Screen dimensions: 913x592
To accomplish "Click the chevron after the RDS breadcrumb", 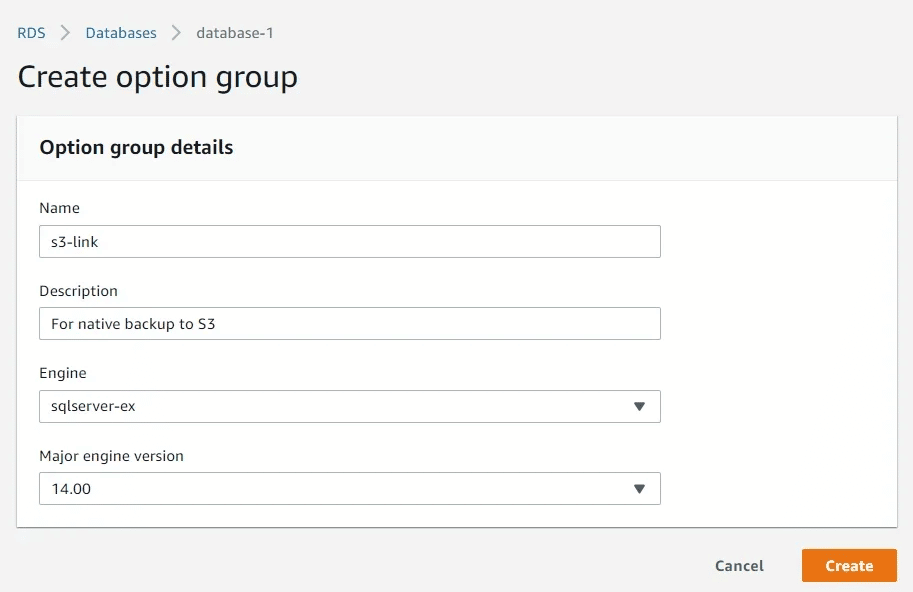I will [66, 33].
